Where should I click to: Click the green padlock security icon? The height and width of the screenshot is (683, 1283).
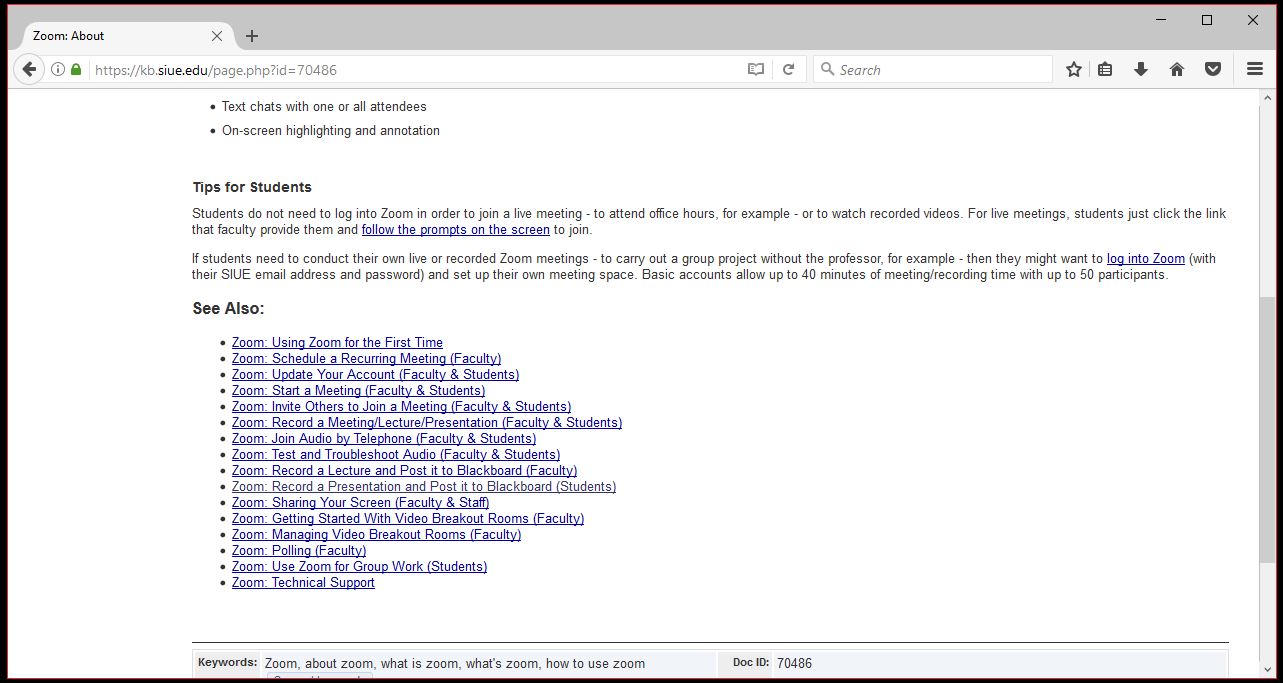[x=76, y=69]
